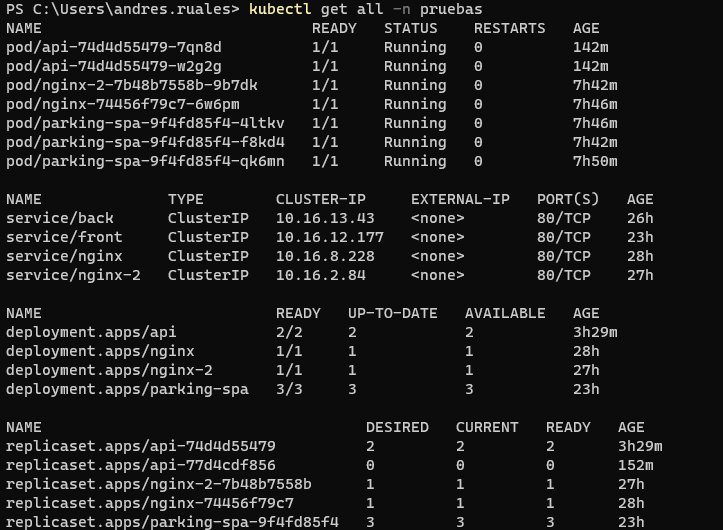Click service/back cluster IP 10.16.13.43
Viewport: 723px width, 530px height.
[325, 218]
